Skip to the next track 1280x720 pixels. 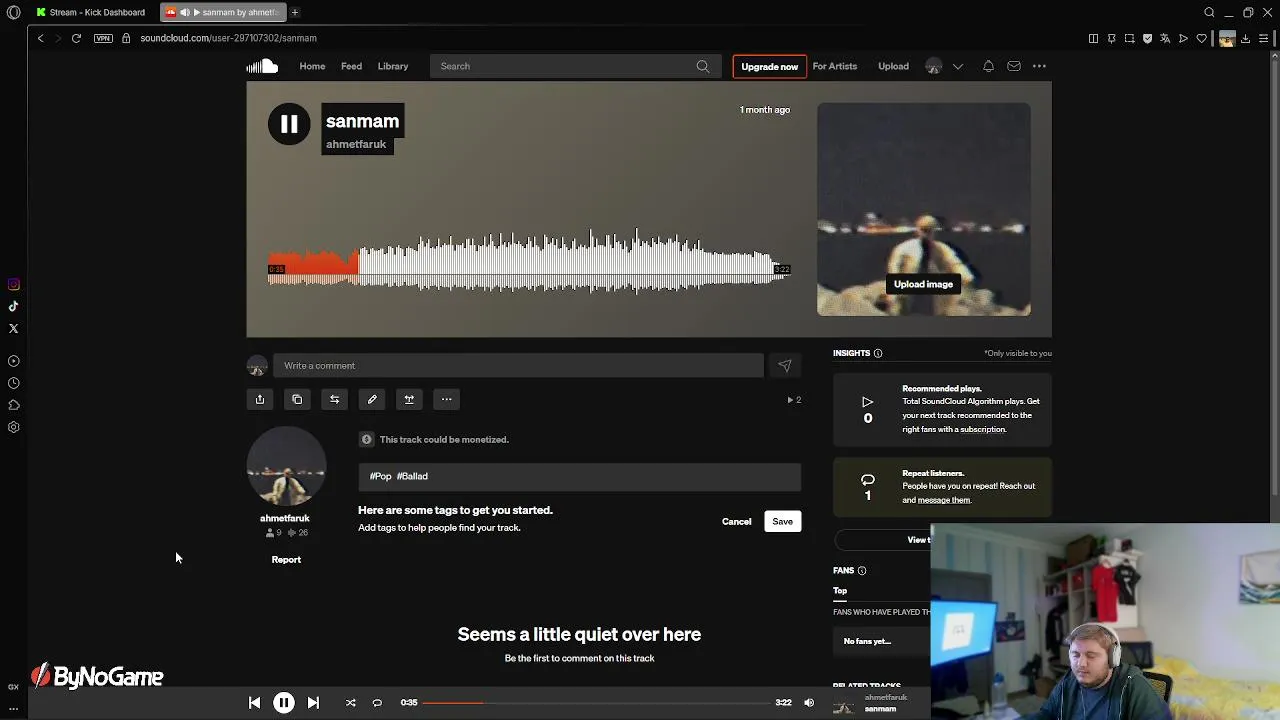[x=313, y=703]
